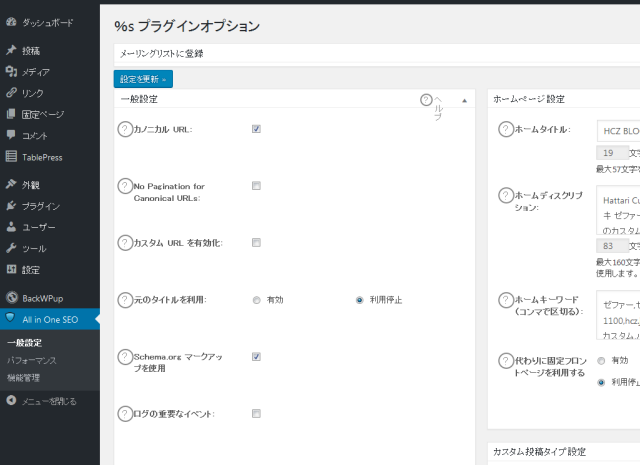The width and height of the screenshot is (640, 465).
Task: Click the BackWPup icon in sidebar
Action: coord(12,298)
